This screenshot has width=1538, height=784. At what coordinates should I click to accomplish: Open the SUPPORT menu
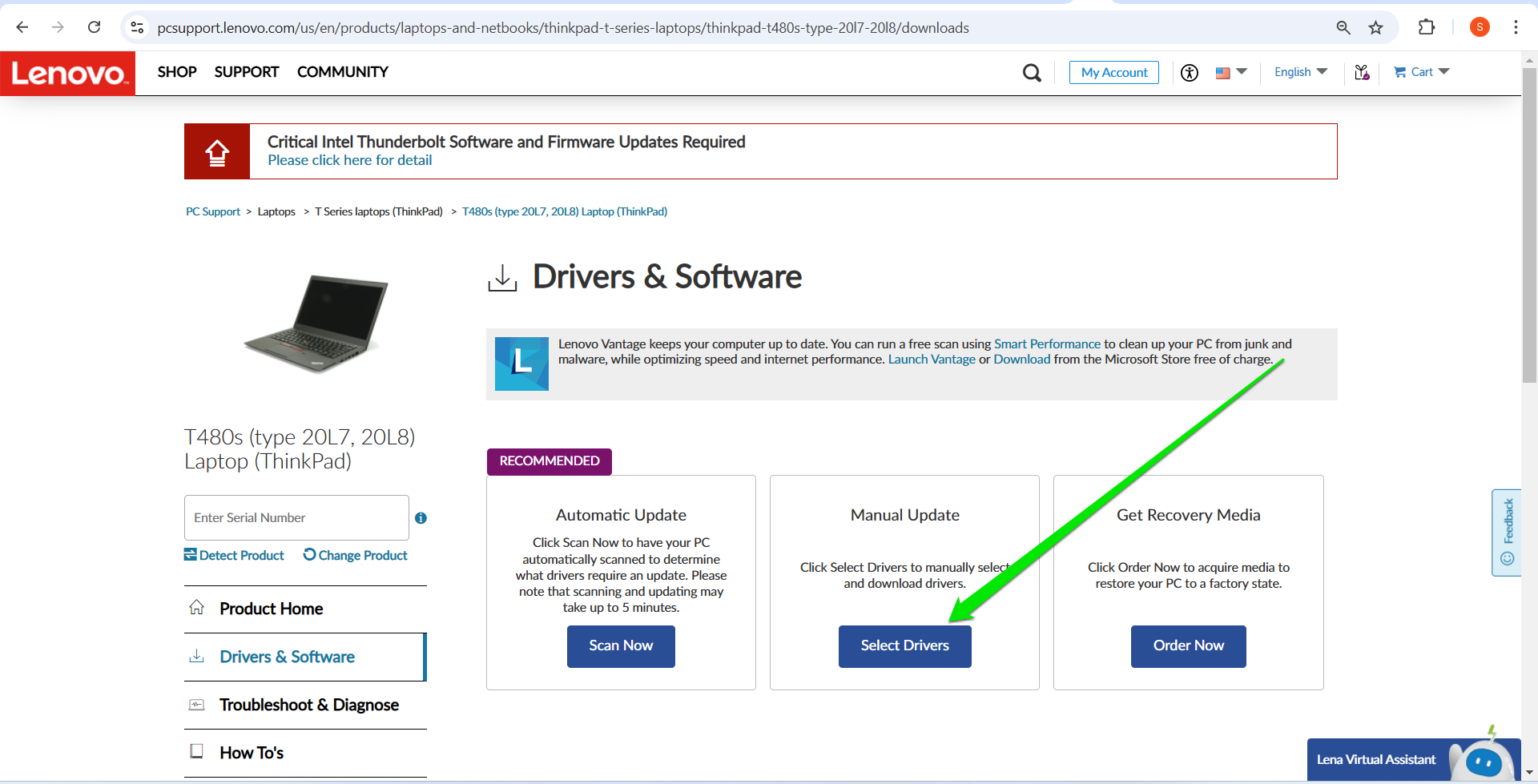247,72
